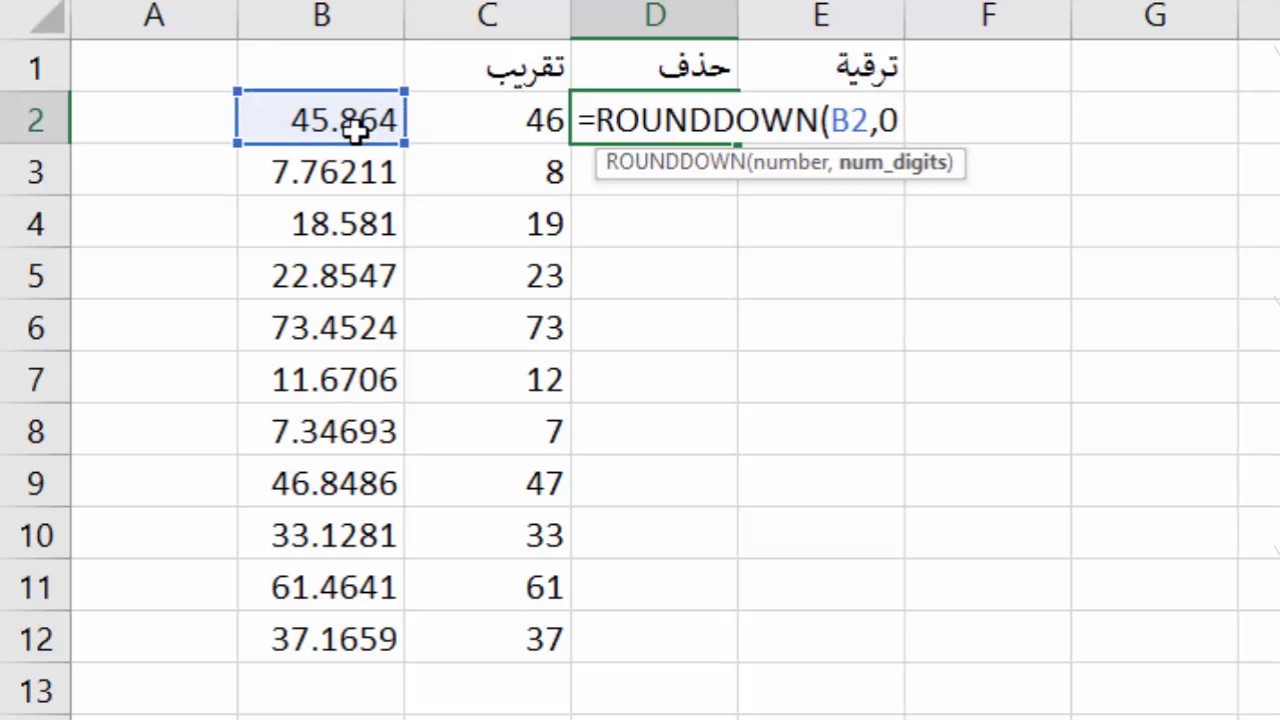Click cell C10 with value 33

pos(487,535)
